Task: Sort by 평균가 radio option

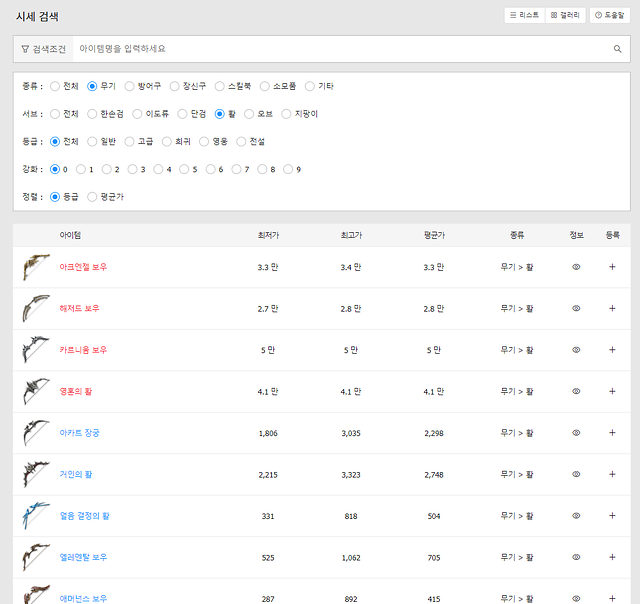Action: pos(93,197)
